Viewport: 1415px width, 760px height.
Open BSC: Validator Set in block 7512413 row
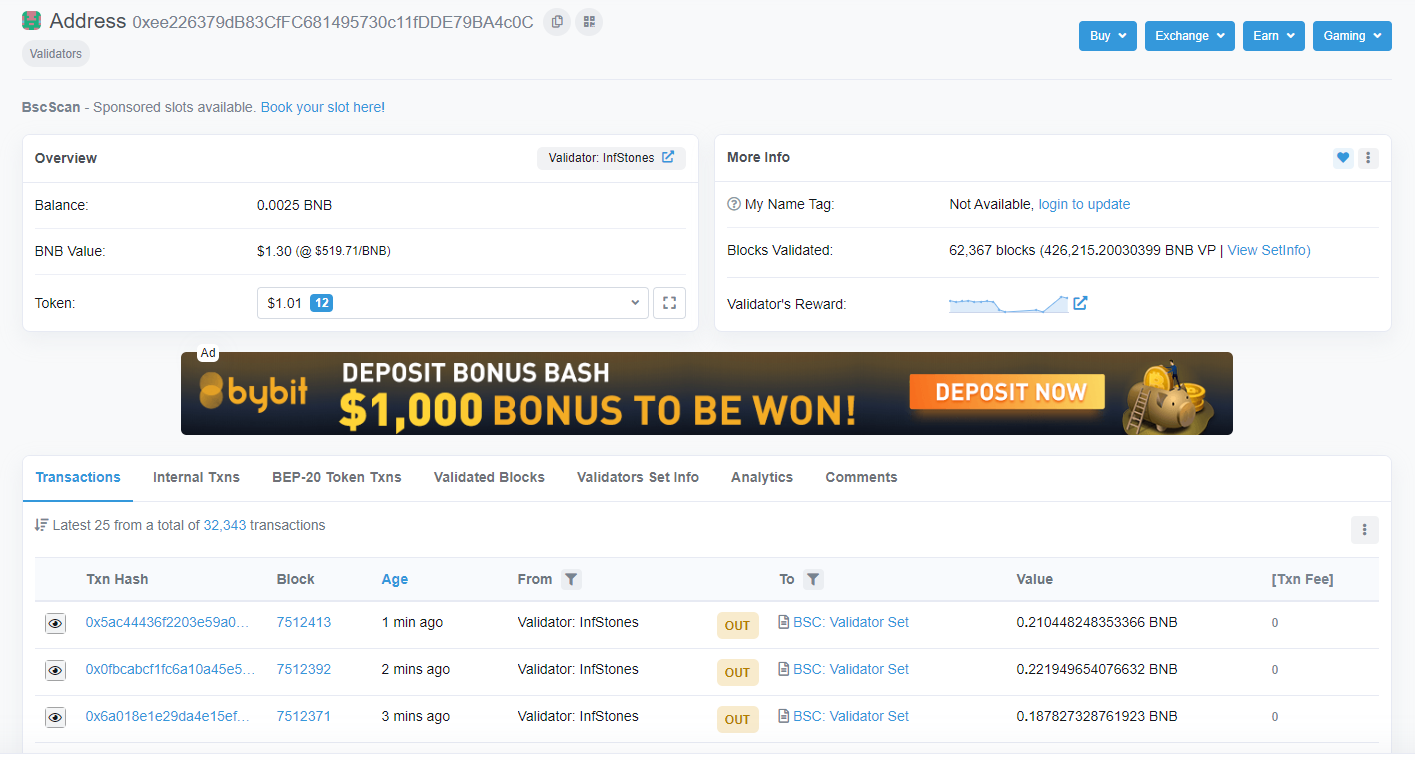point(851,622)
